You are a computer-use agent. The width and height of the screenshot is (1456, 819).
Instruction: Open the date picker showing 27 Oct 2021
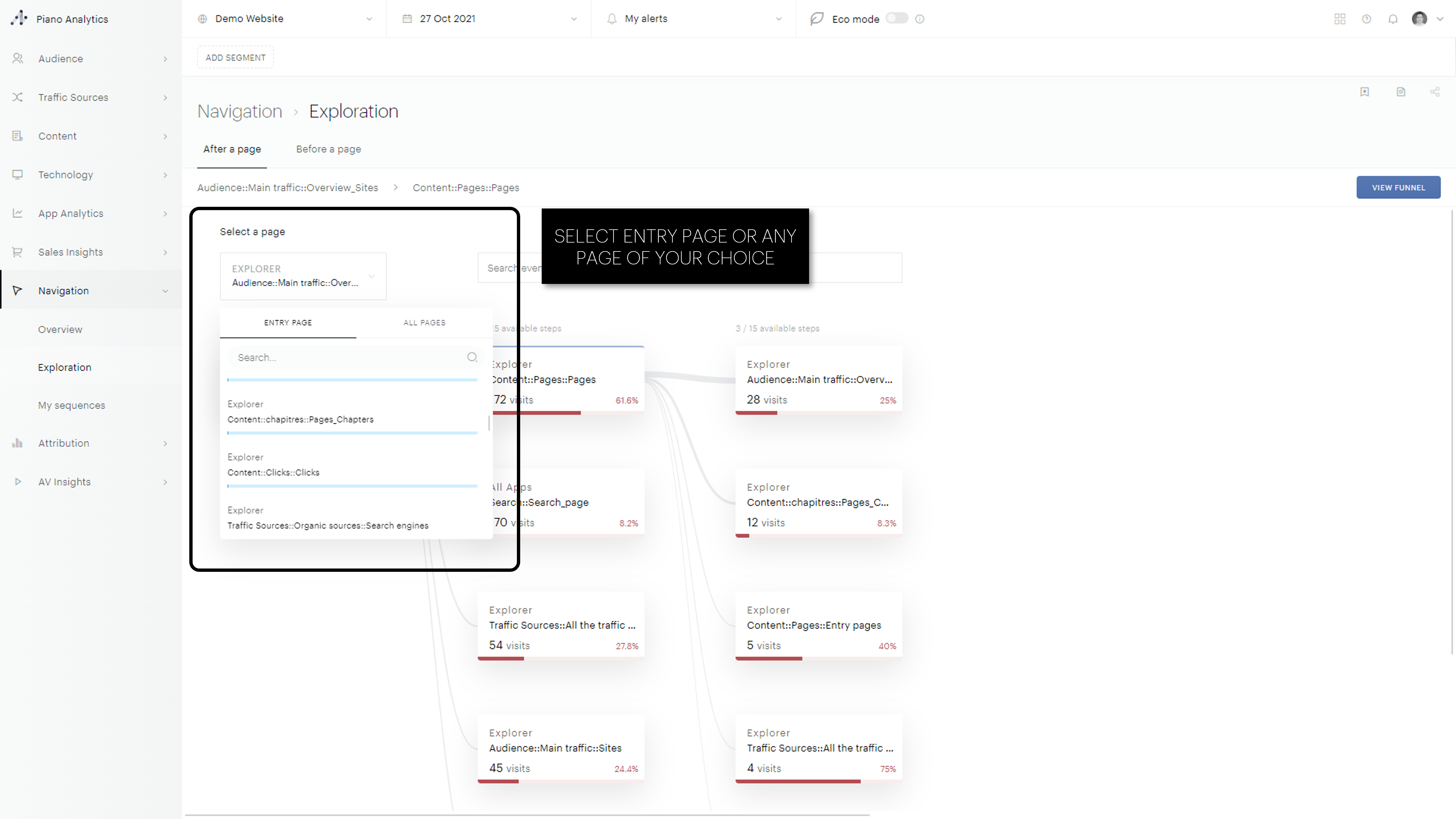pos(489,18)
